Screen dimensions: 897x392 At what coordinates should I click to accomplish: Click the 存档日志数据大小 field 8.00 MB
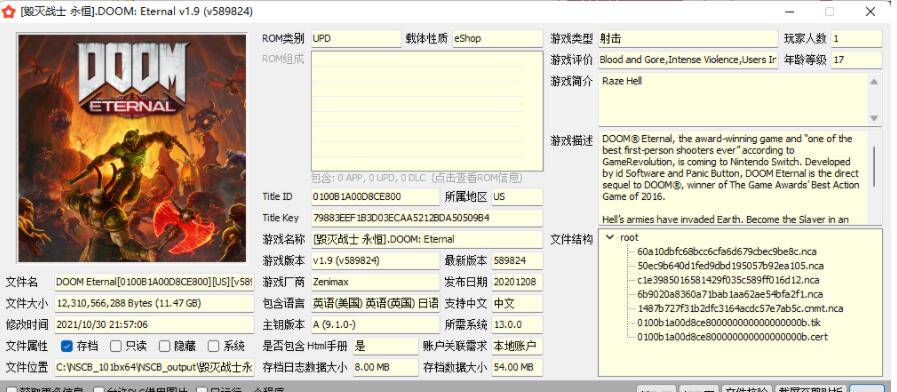[x=386, y=367]
